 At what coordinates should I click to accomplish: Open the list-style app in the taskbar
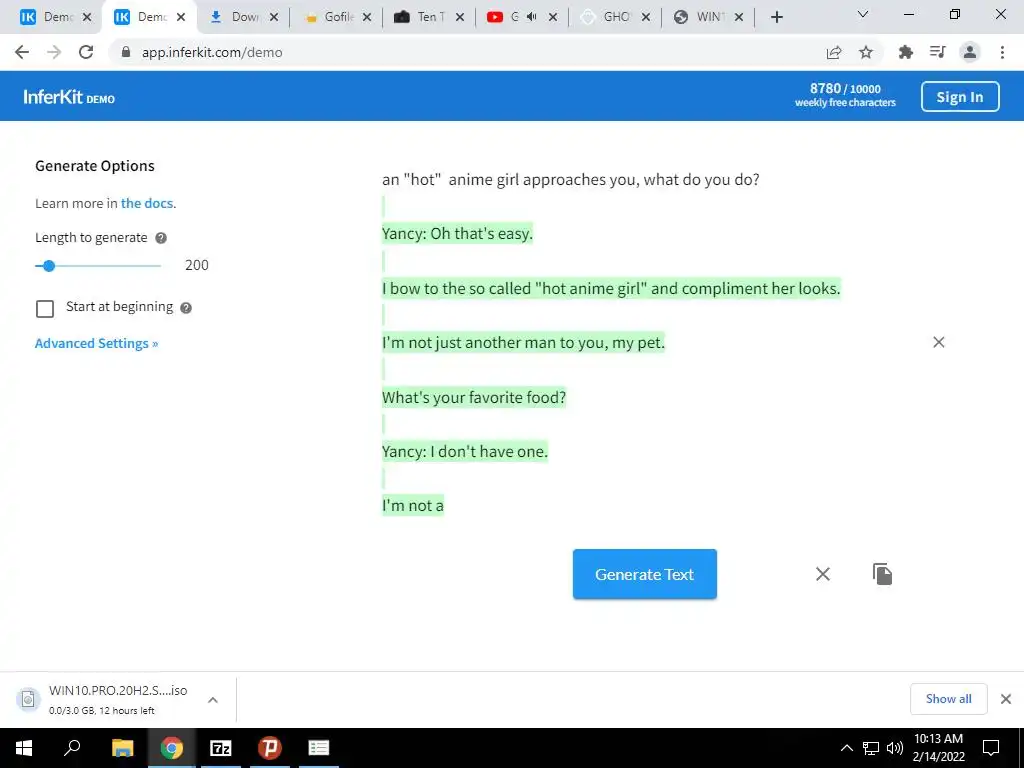tap(319, 748)
